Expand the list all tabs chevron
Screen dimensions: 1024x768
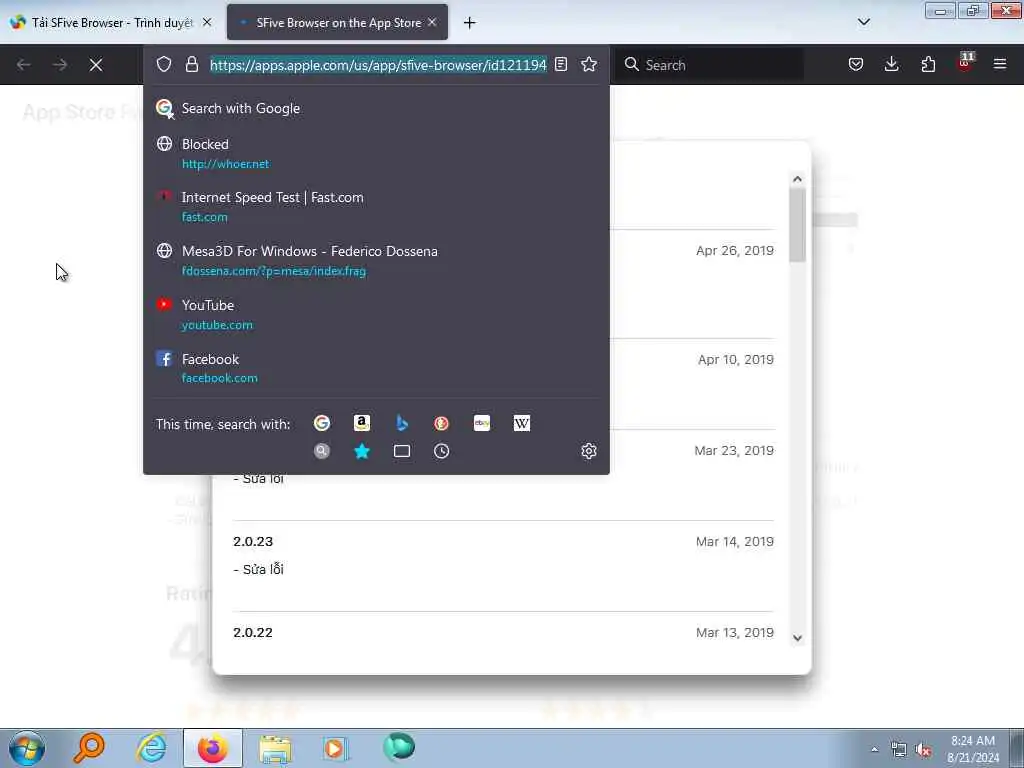click(864, 22)
